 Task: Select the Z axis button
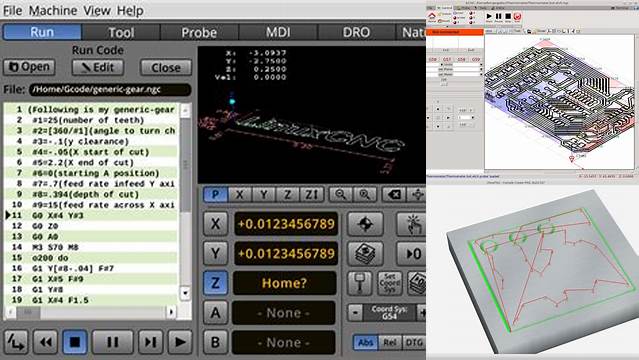(215, 283)
